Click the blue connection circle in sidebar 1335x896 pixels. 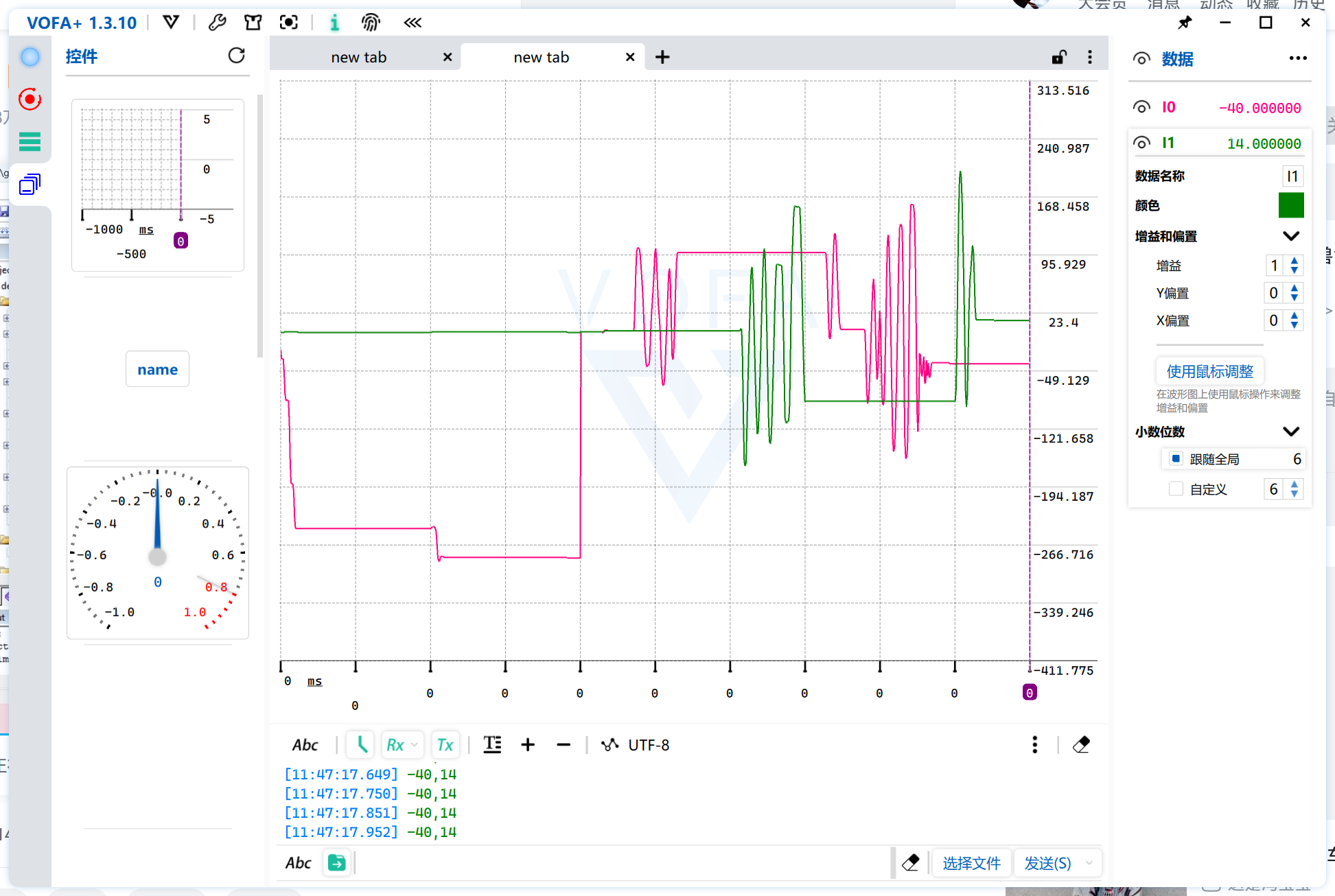[30, 57]
